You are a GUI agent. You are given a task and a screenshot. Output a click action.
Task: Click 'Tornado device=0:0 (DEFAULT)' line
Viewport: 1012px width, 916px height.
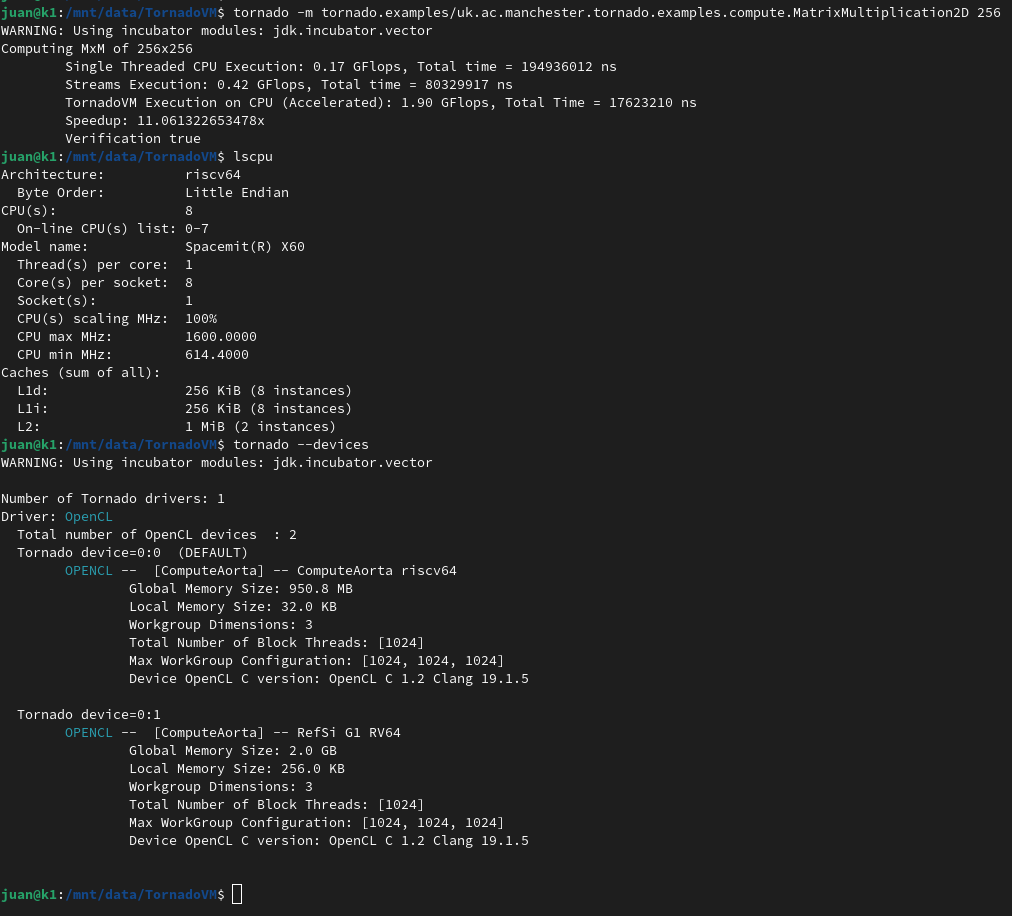pyautogui.click(x=132, y=553)
